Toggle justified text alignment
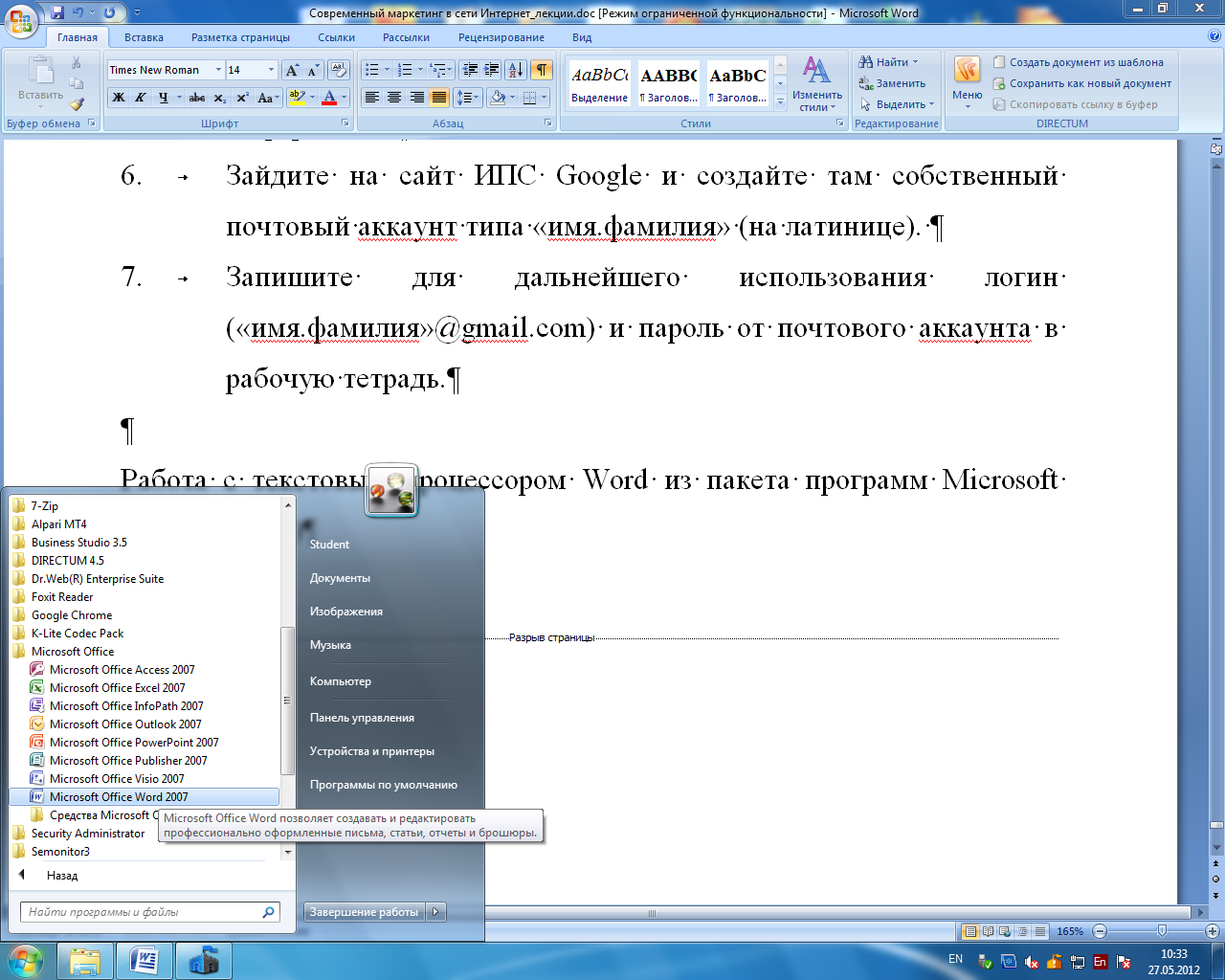This screenshot has width=1225, height=980. [438, 98]
